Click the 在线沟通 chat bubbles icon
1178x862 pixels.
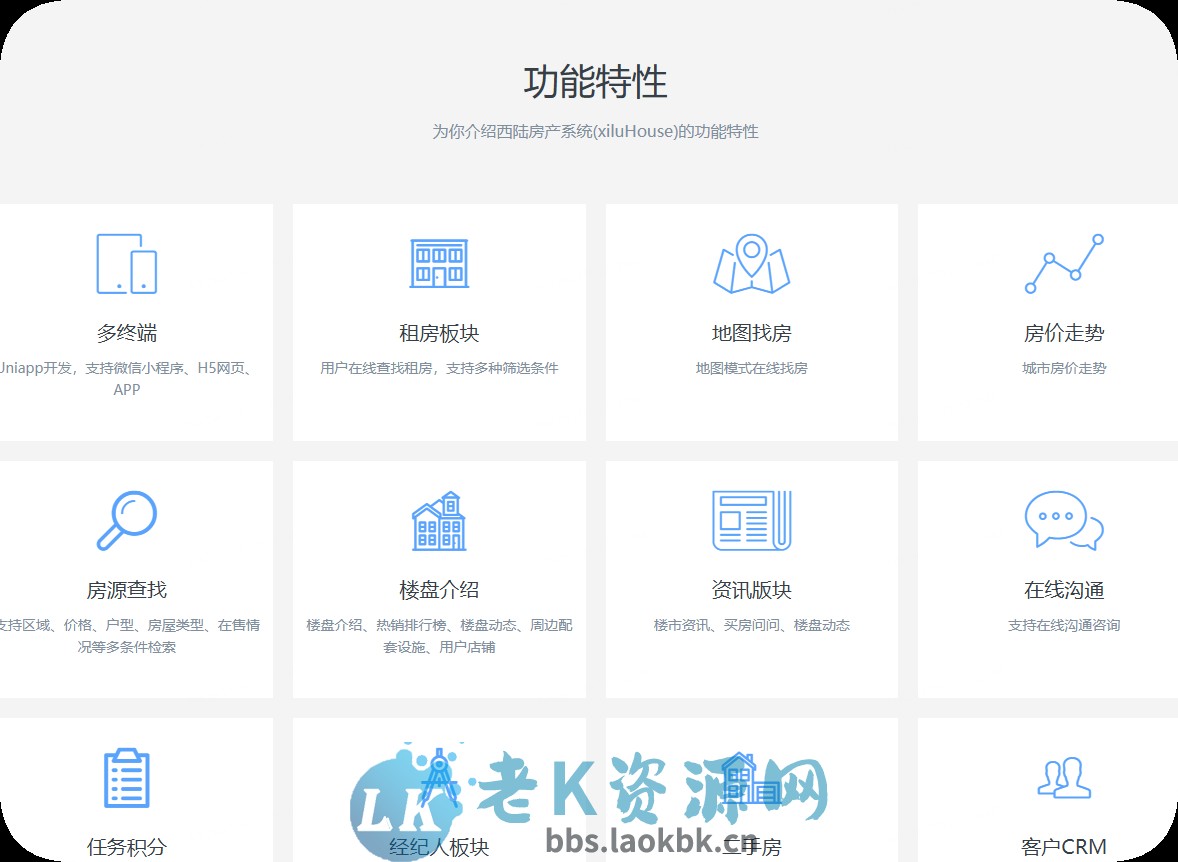[x=1064, y=519]
